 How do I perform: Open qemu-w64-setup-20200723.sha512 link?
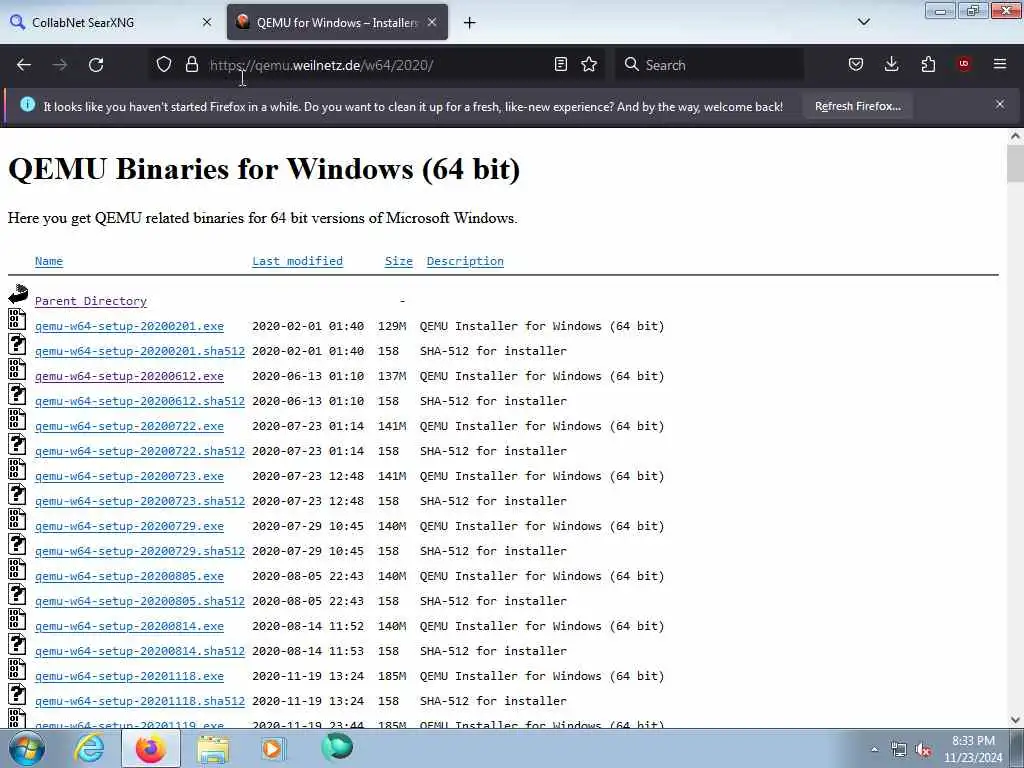pos(140,501)
